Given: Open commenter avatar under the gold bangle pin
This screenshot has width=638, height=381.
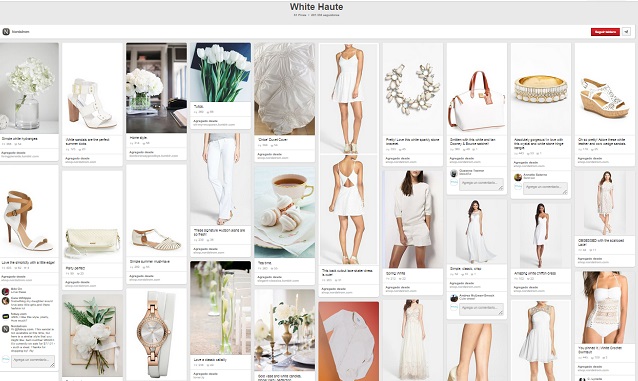Looking at the screenshot, I should (x=518, y=177).
